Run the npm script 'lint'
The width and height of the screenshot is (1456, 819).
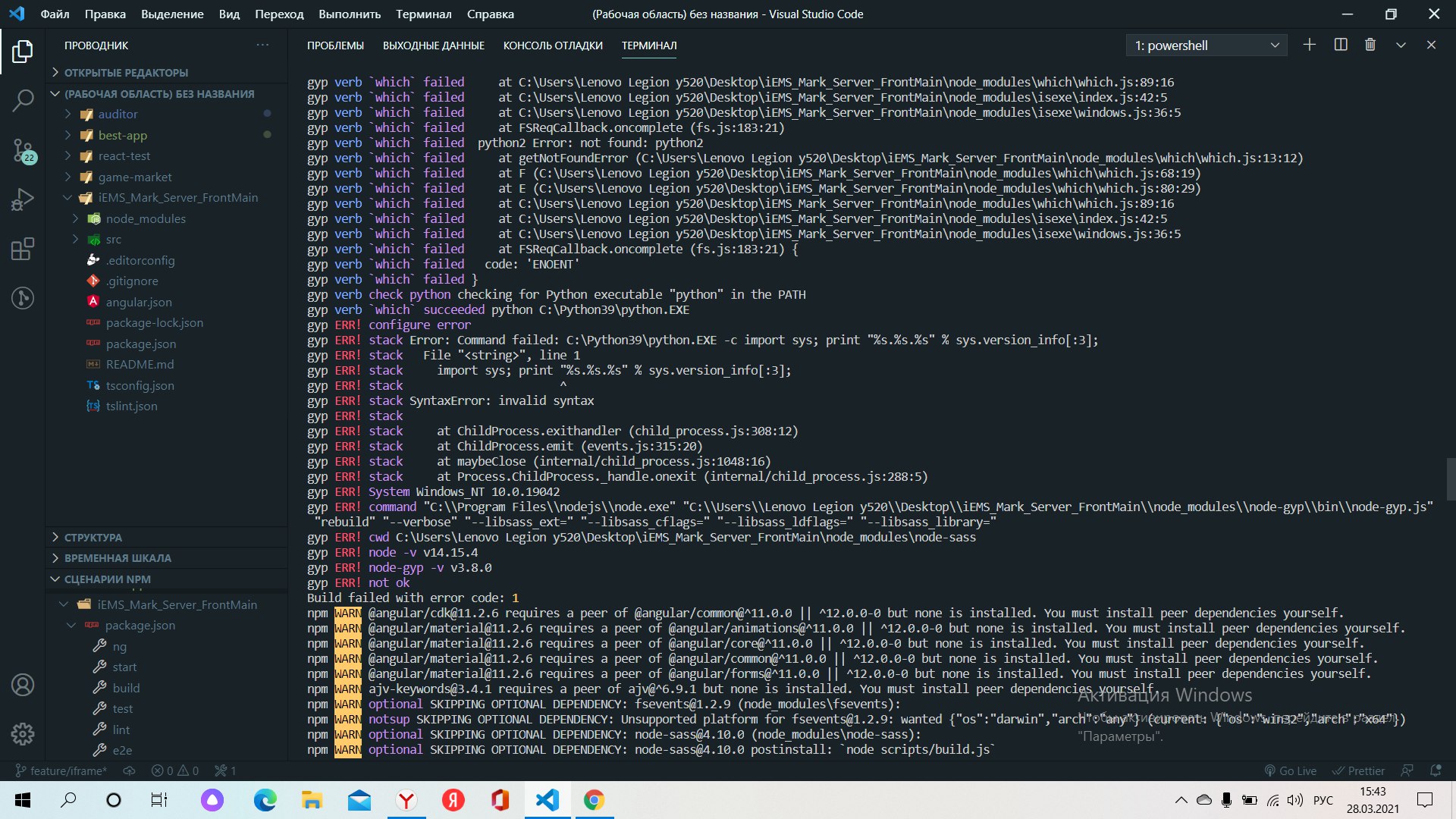pyautogui.click(x=121, y=730)
